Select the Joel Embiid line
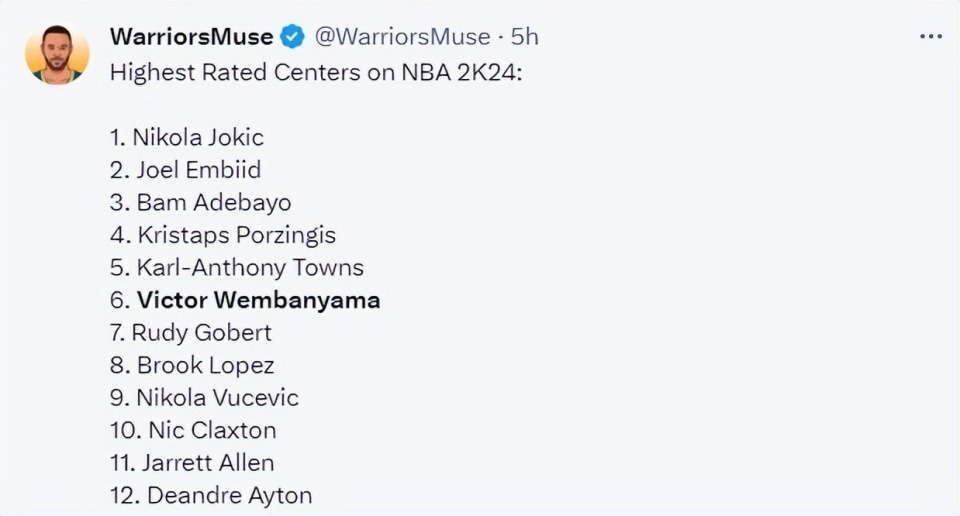This screenshot has height=516, width=960. pyautogui.click(x=197, y=170)
